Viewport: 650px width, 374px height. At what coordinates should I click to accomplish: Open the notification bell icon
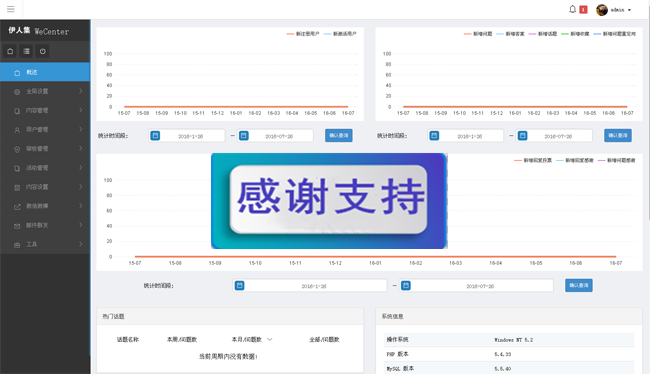point(572,9)
